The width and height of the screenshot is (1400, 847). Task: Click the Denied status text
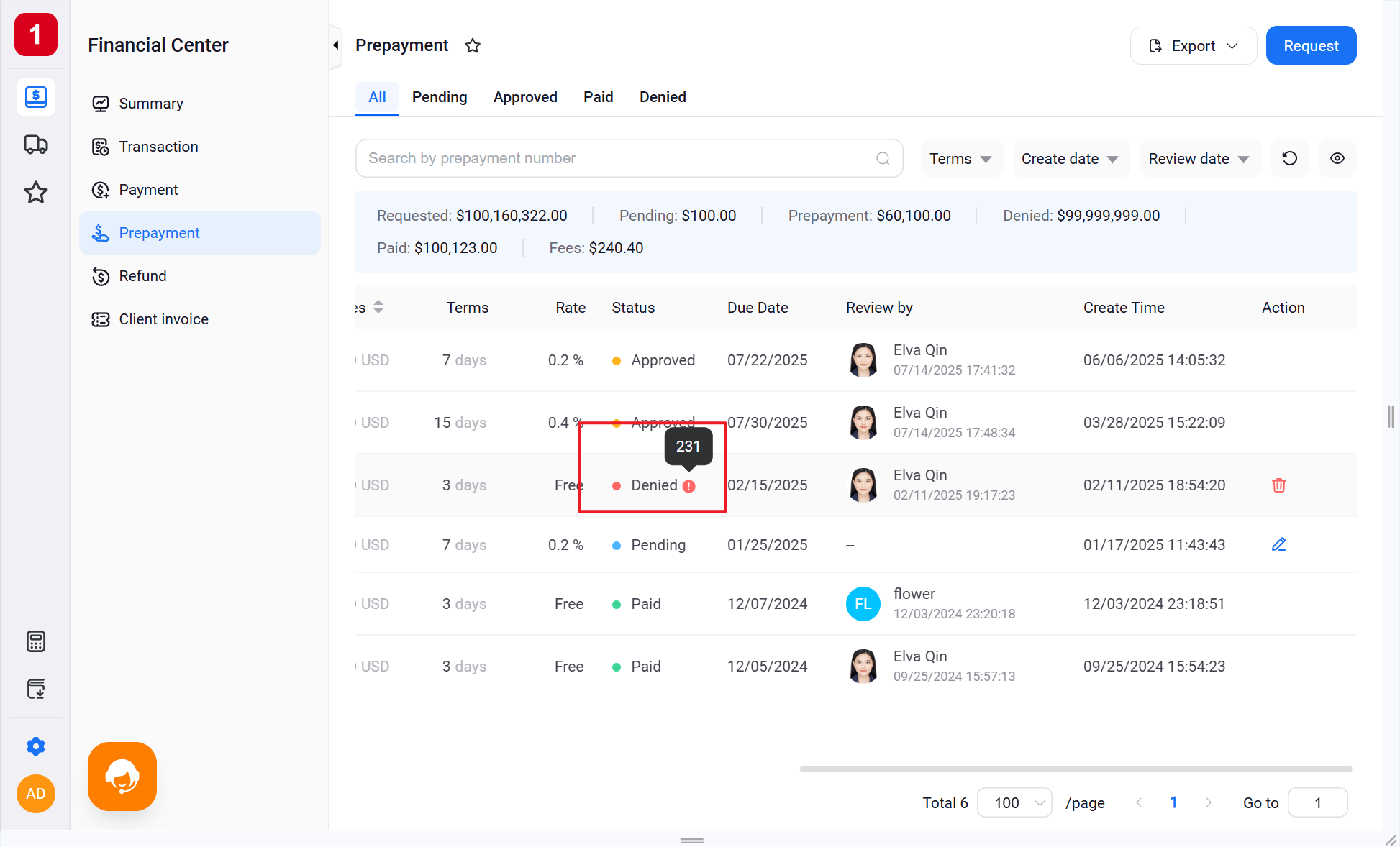654,485
